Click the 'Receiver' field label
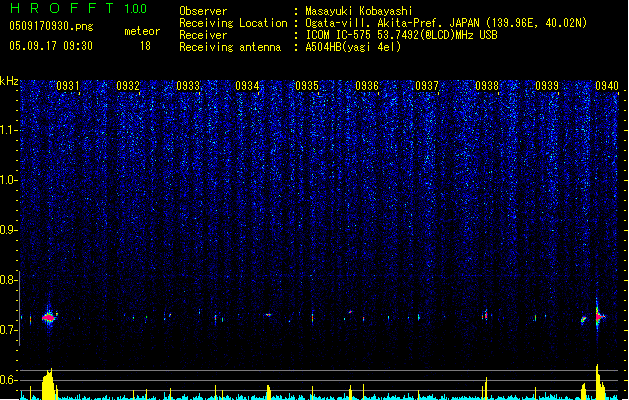This screenshot has width=629, height=400. pyautogui.click(x=203, y=35)
